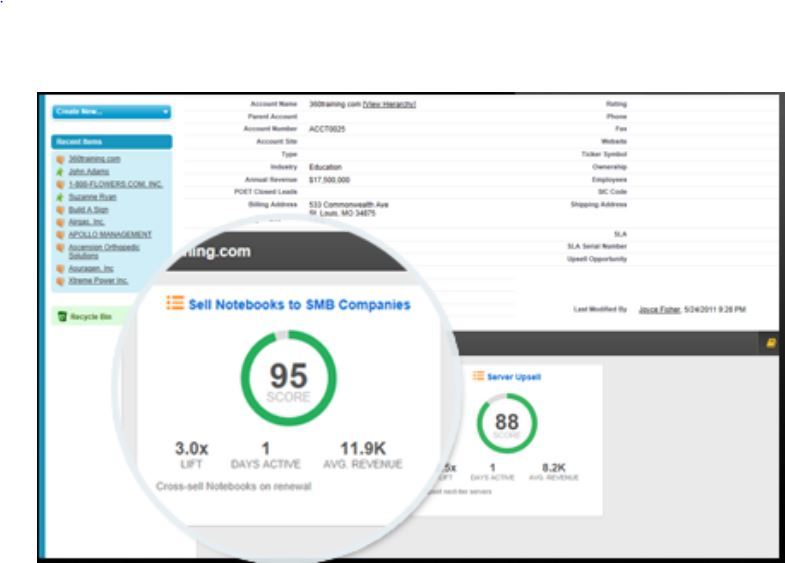The image size is (785, 563).
Task: Open the Joyce Fisher user link
Action: point(659,310)
